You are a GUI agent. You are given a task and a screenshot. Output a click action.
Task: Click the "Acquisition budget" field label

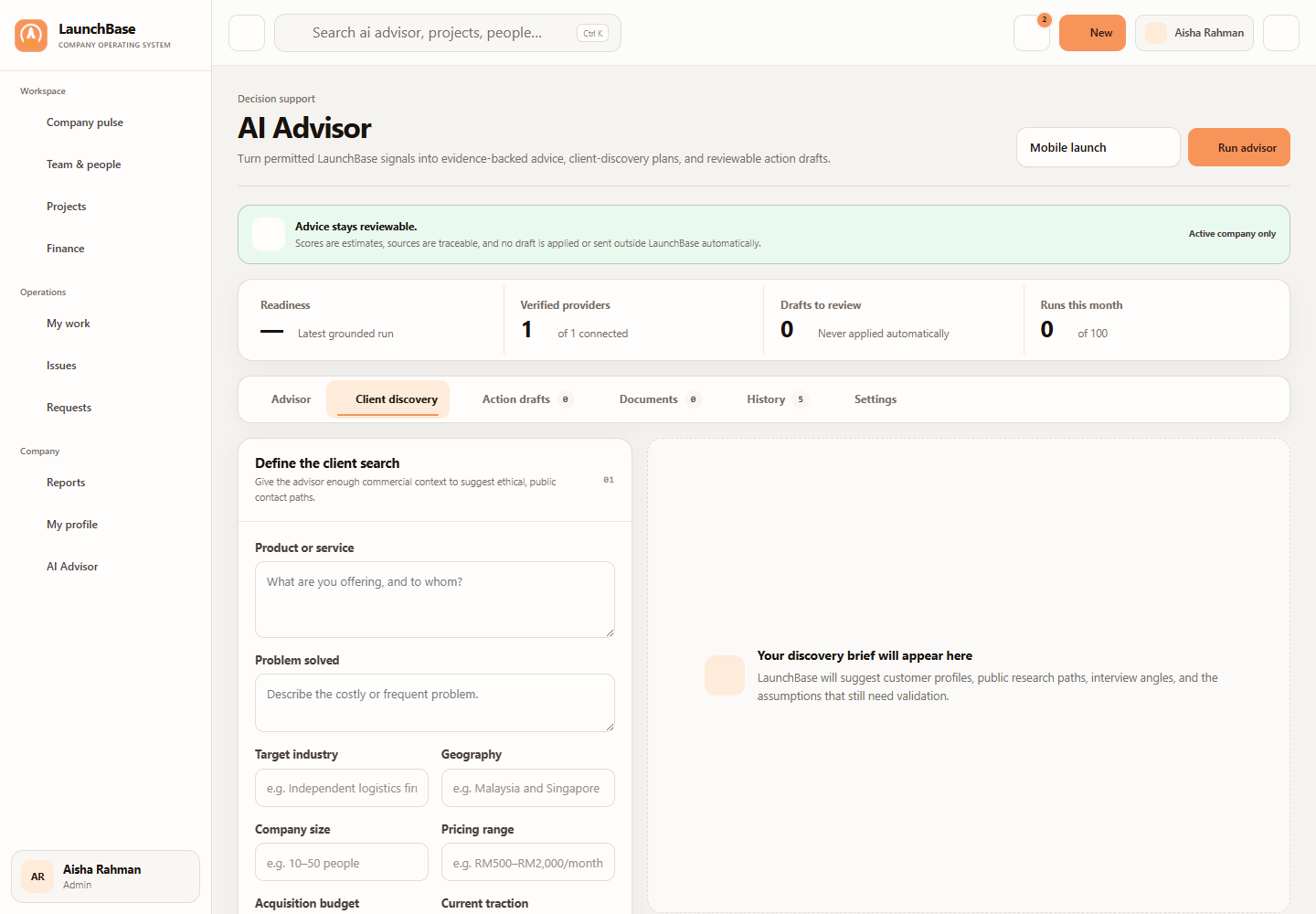tap(307, 903)
